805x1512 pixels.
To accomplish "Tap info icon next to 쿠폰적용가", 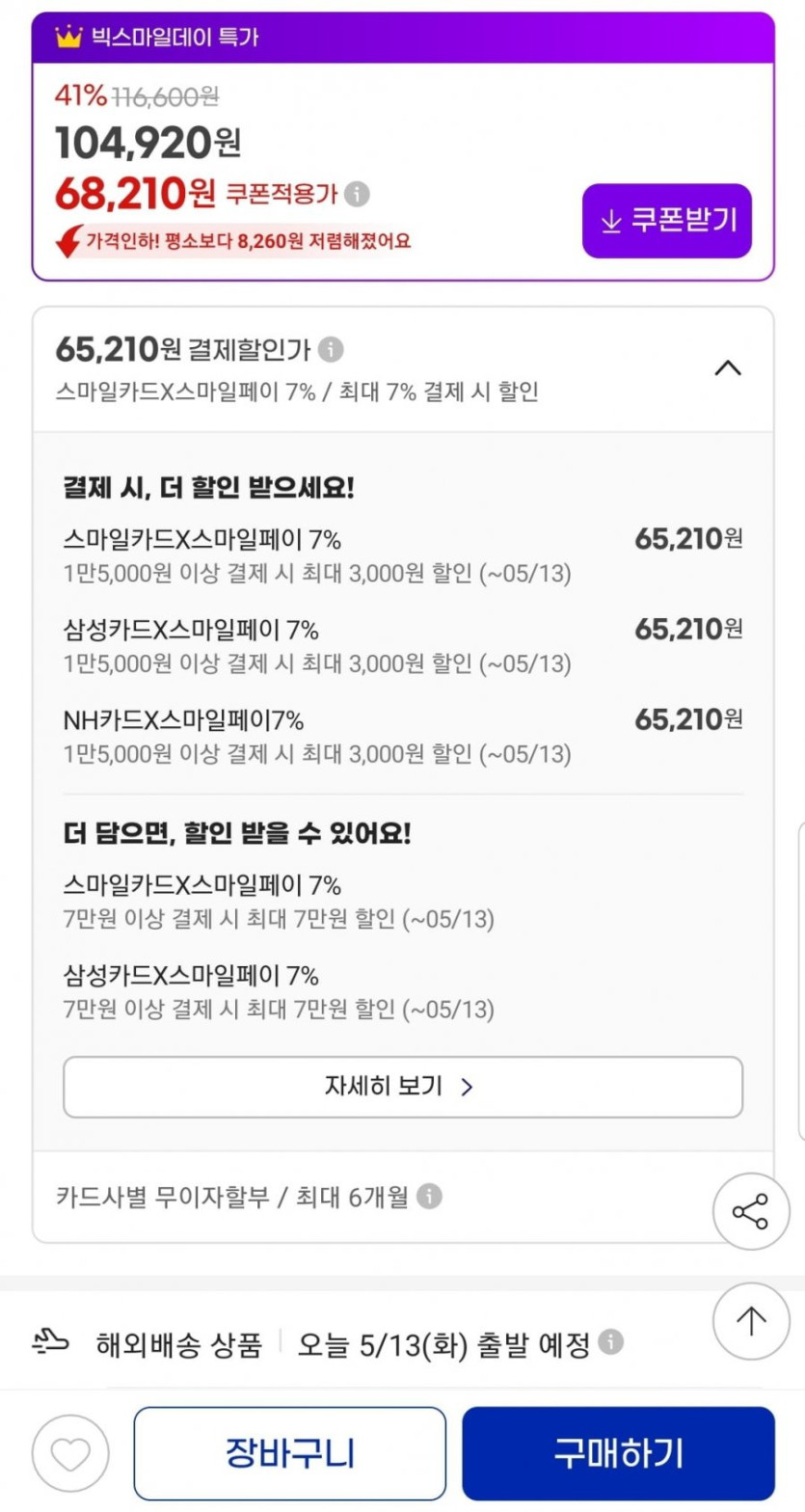I will tap(357, 194).
